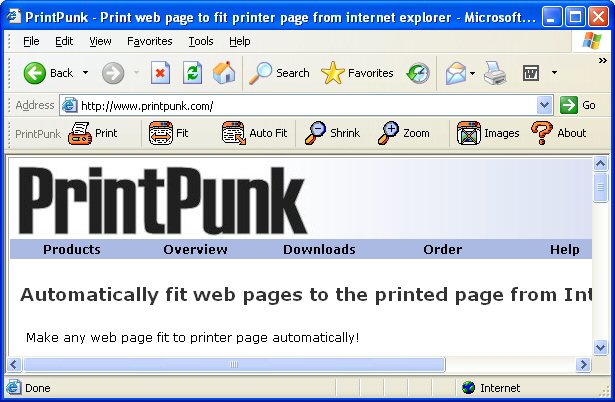615x402 pixels.
Task: Follow the Overview navigation link
Action: (195, 249)
